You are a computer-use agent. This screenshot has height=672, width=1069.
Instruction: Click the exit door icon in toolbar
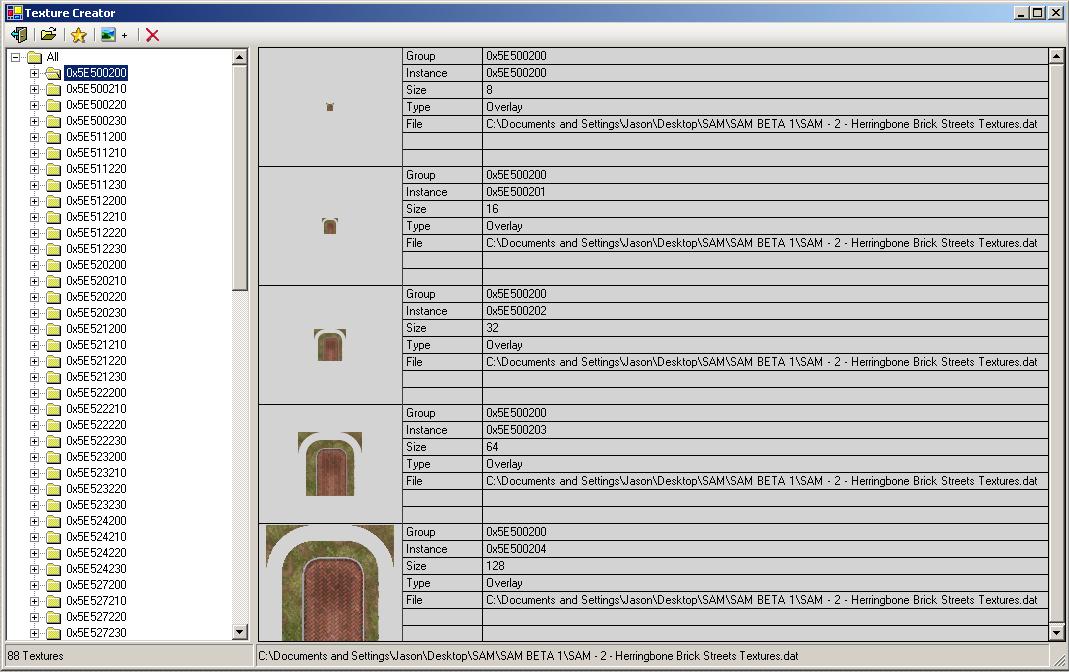click(x=18, y=35)
